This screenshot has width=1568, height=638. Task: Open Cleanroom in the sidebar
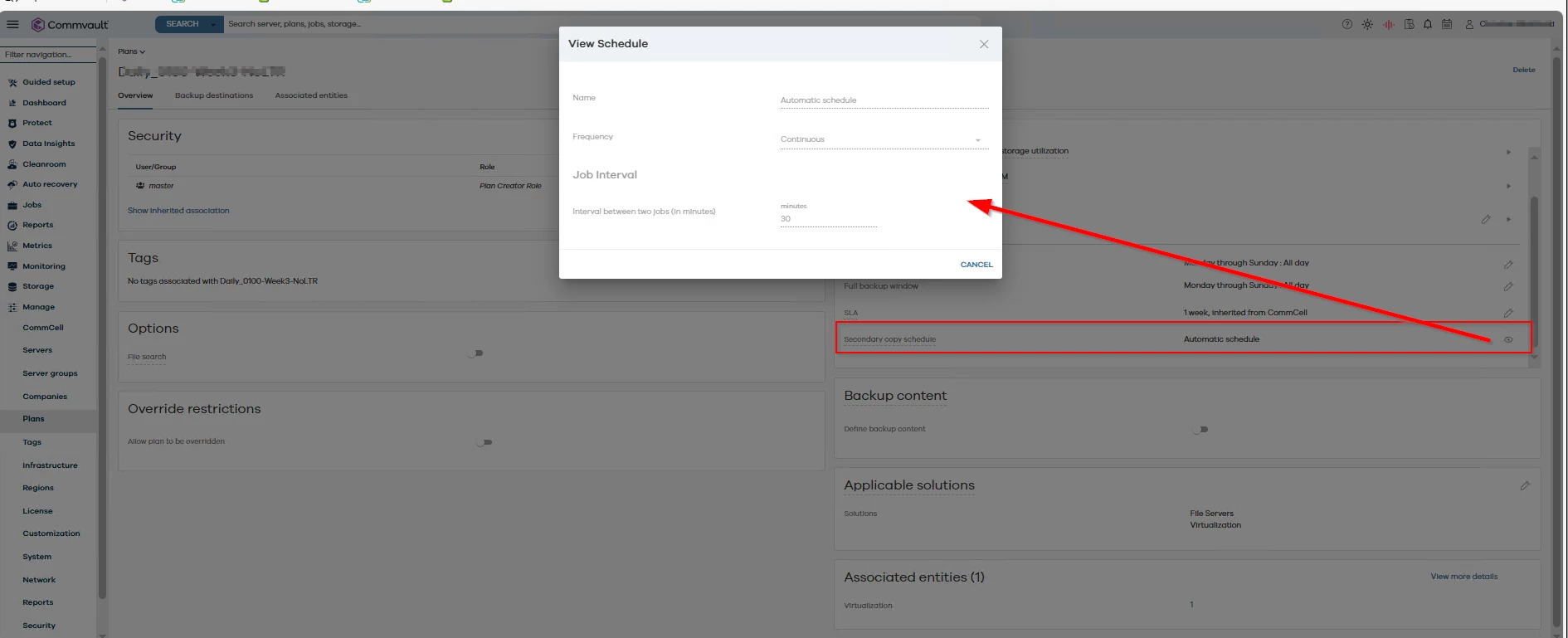44,164
